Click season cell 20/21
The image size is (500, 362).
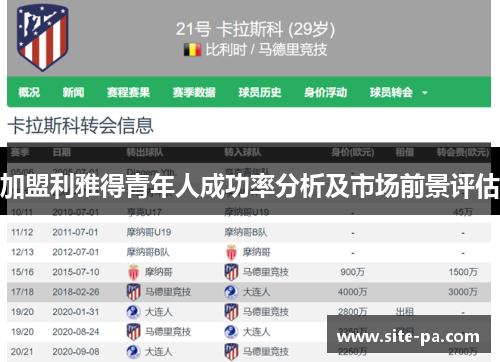(x=22, y=352)
